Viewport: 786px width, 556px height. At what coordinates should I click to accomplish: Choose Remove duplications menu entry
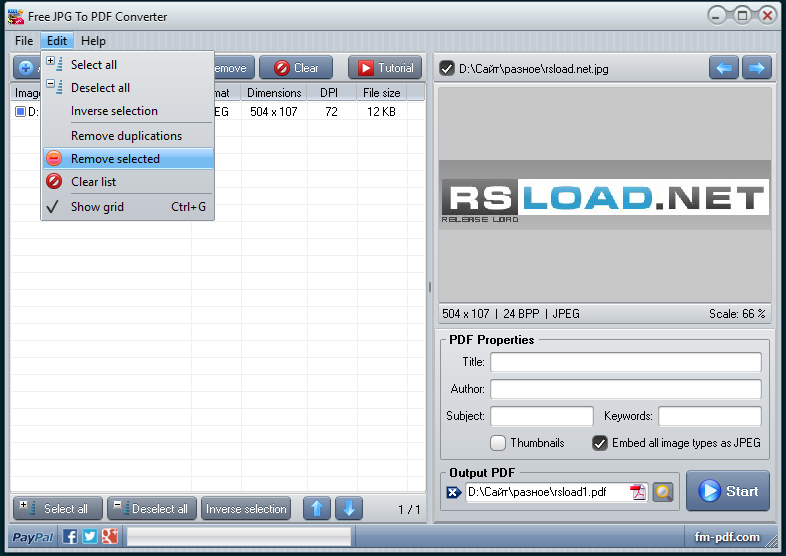point(128,135)
